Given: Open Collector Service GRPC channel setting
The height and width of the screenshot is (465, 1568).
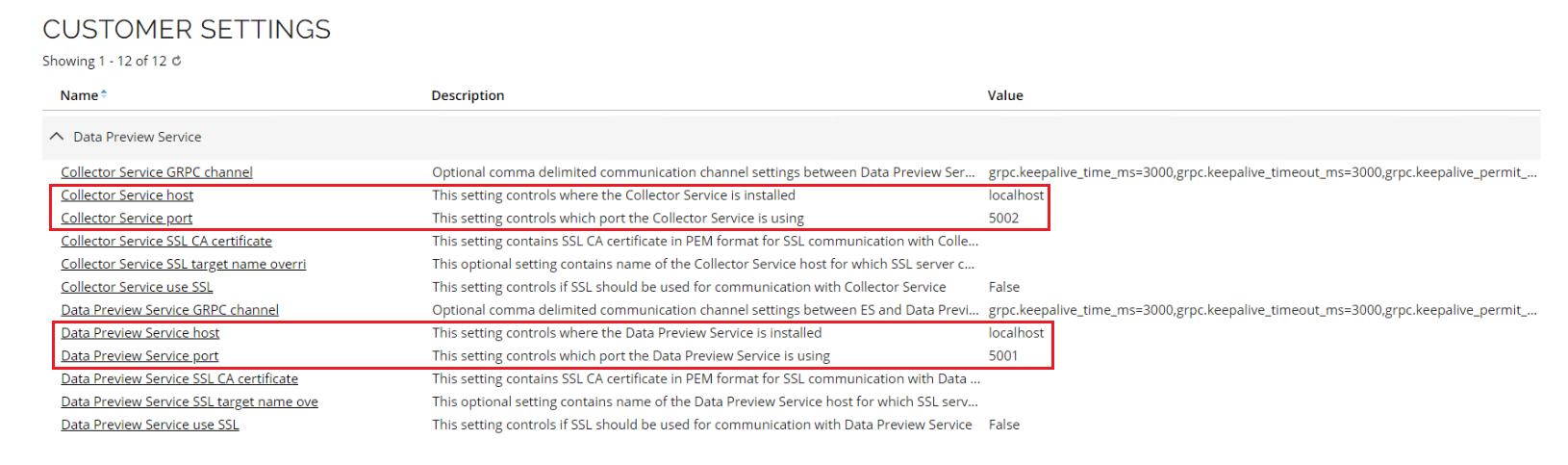Looking at the screenshot, I should [157, 172].
